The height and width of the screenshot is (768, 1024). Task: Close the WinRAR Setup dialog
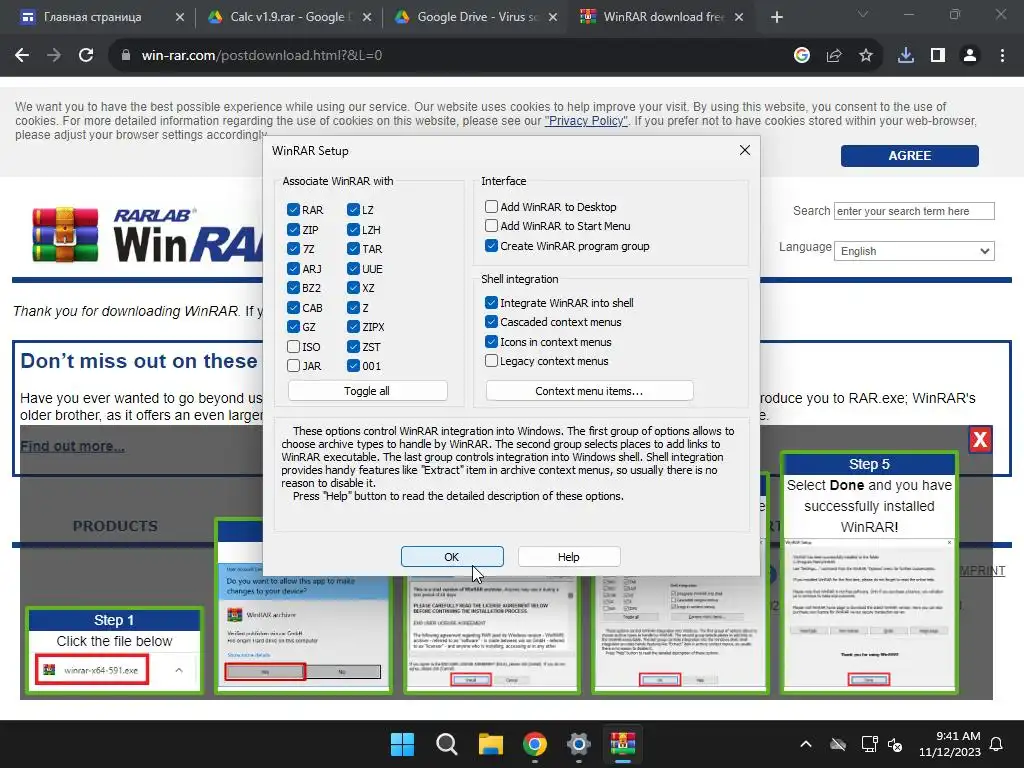744,150
